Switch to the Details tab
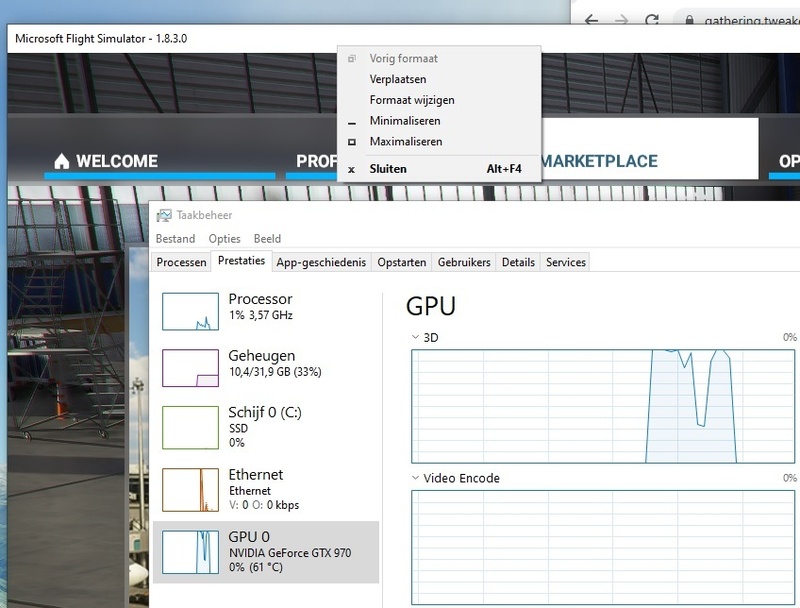 pos(518,262)
